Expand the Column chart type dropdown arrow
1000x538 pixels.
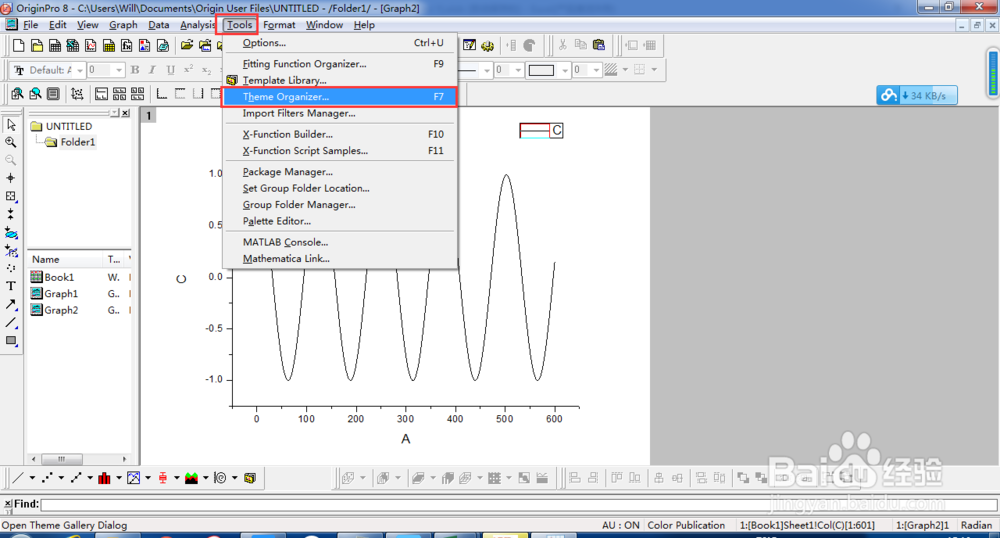point(119,477)
